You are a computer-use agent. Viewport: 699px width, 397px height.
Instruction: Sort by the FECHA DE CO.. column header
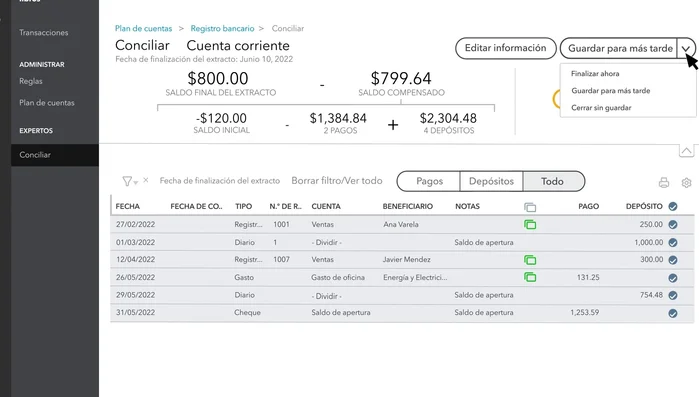pyautogui.click(x=196, y=206)
